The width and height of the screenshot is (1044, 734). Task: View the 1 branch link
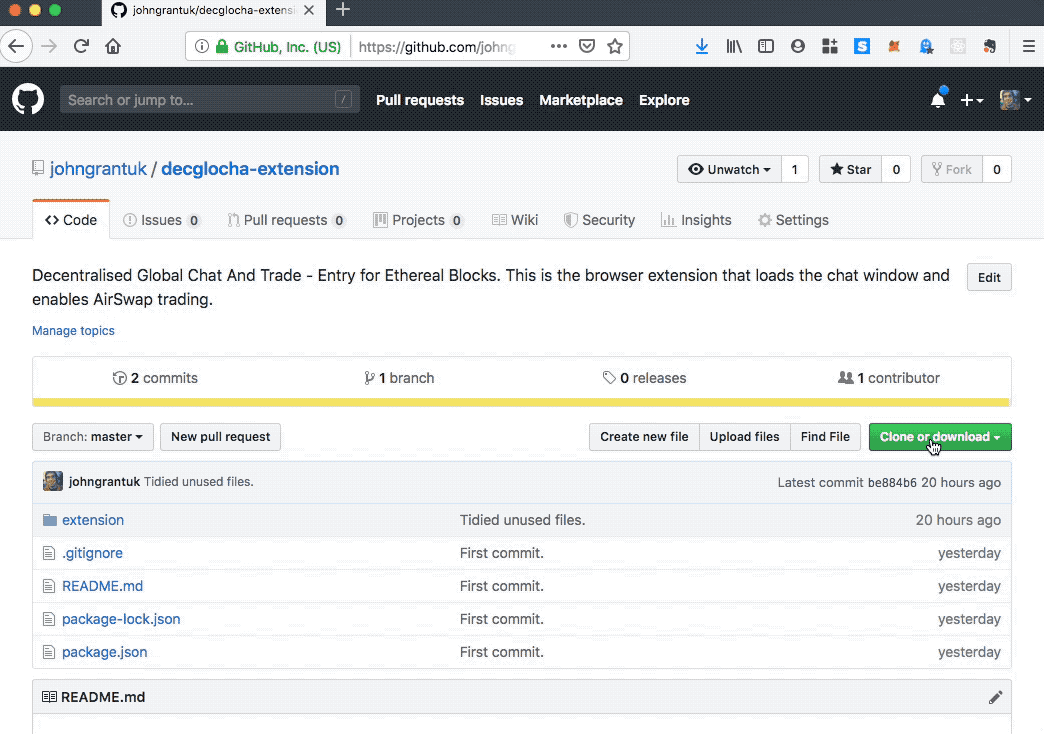coord(399,378)
